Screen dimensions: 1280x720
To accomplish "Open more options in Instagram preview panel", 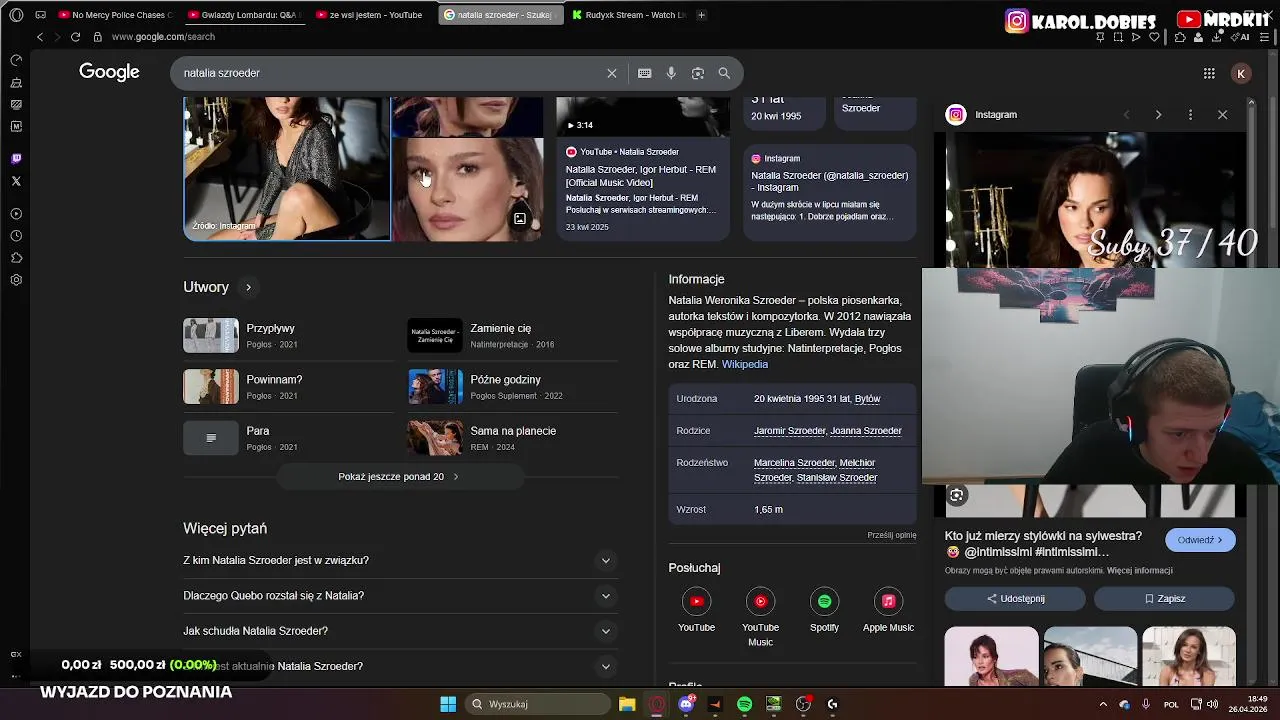I will pyautogui.click(x=1190, y=115).
